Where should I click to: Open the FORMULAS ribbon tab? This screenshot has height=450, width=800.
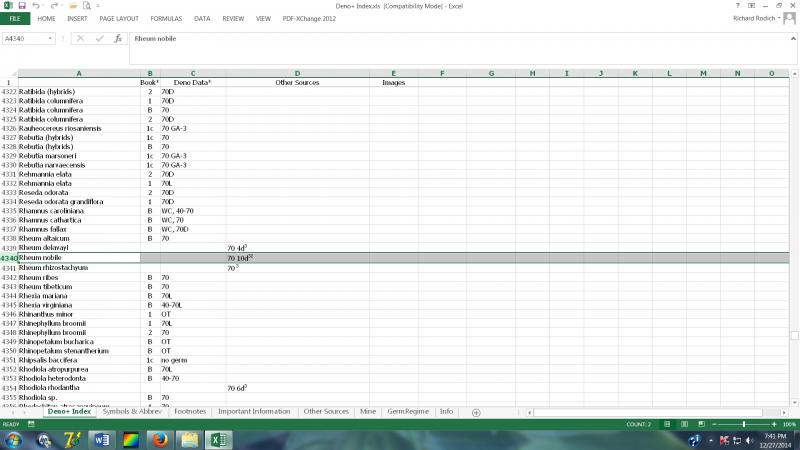(166, 18)
